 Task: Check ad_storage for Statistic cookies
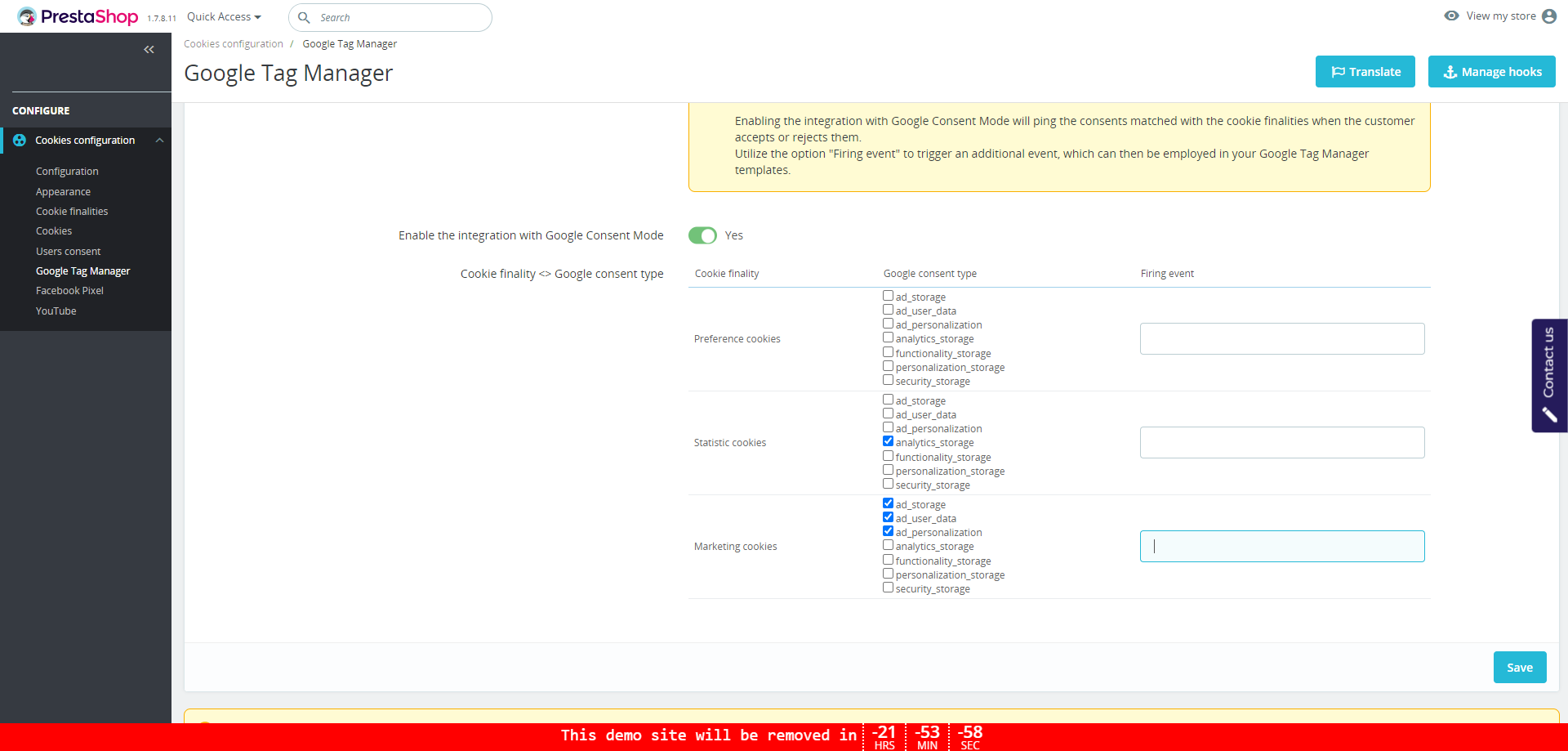click(x=888, y=400)
